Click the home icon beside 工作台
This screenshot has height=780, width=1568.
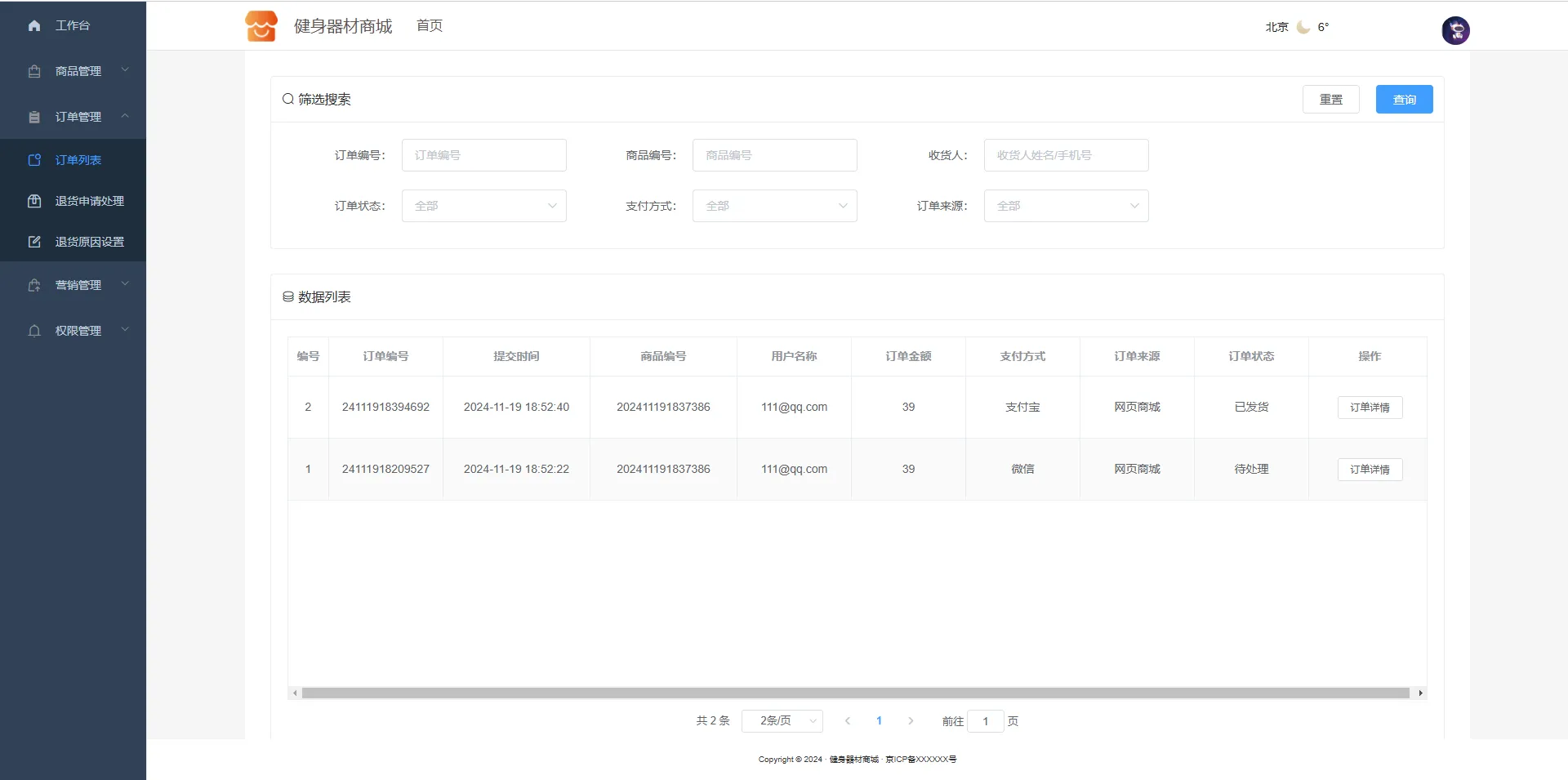click(34, 26)
